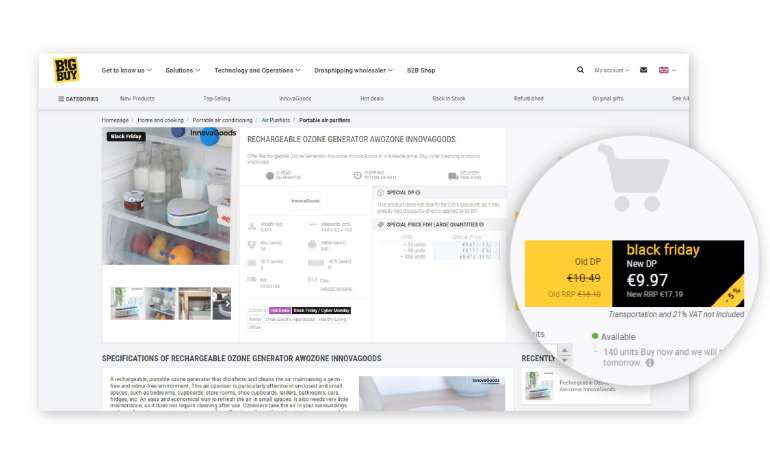Open the language flag selector
Viewport: 770px width, 463px height.
pyautogui.click(x=666, y=71)
